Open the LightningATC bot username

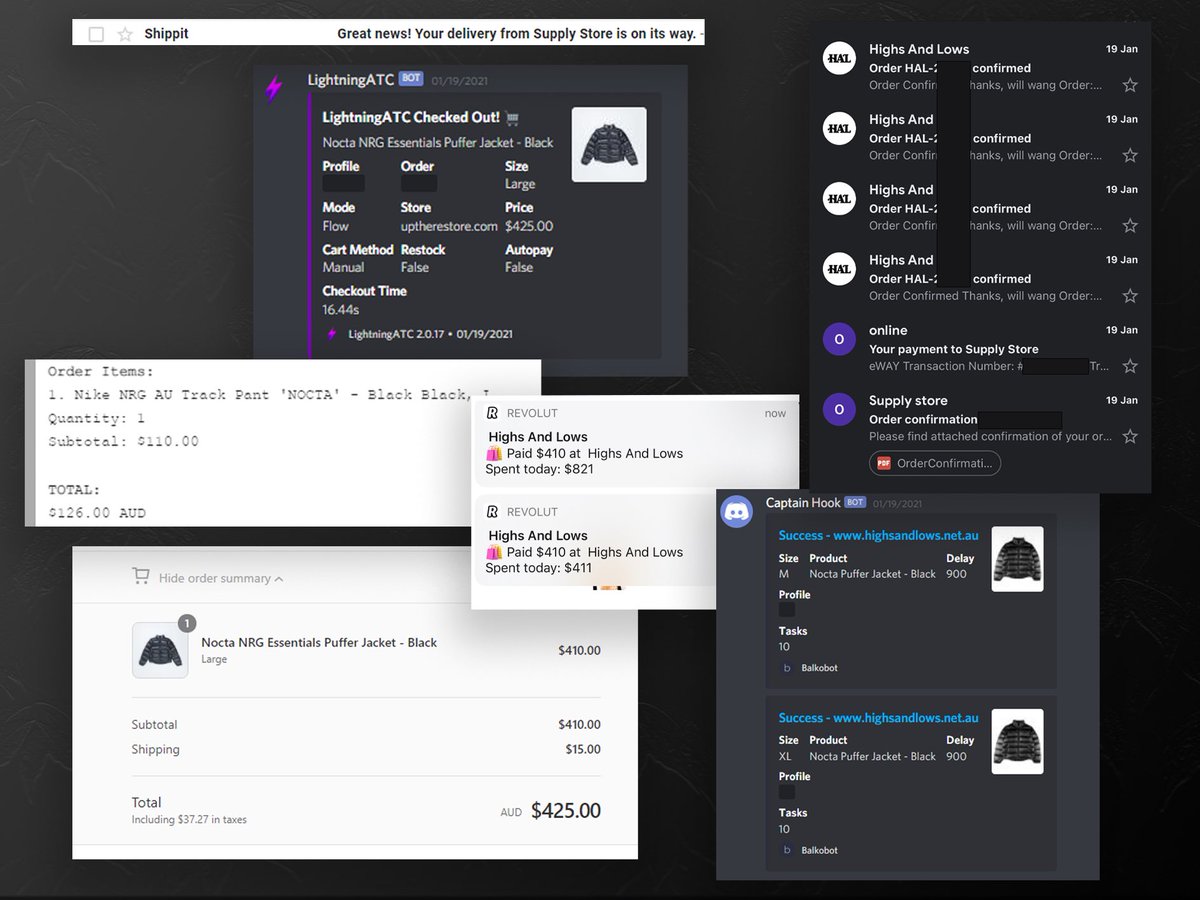tap(351, 79)
